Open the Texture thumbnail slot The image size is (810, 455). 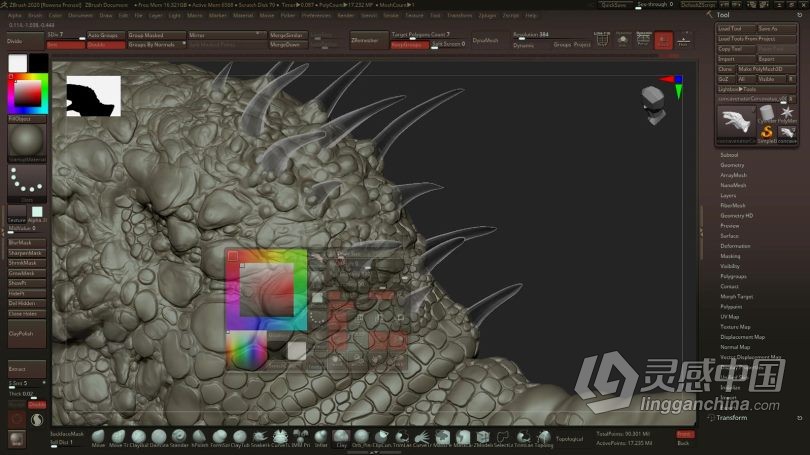pos(17,212)
